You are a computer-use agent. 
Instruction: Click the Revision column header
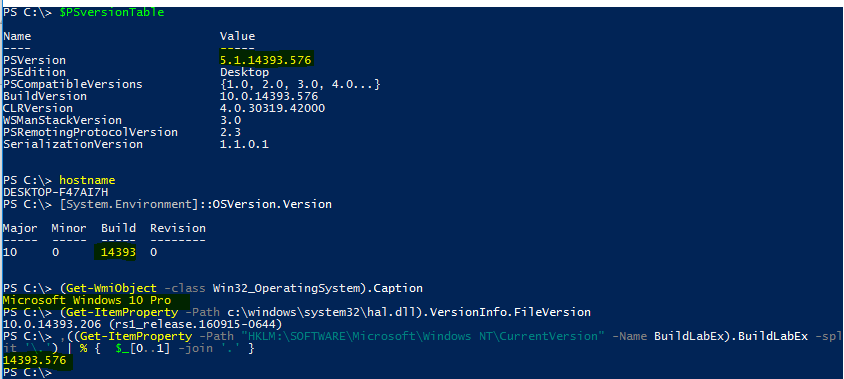(x=178, y=228)
